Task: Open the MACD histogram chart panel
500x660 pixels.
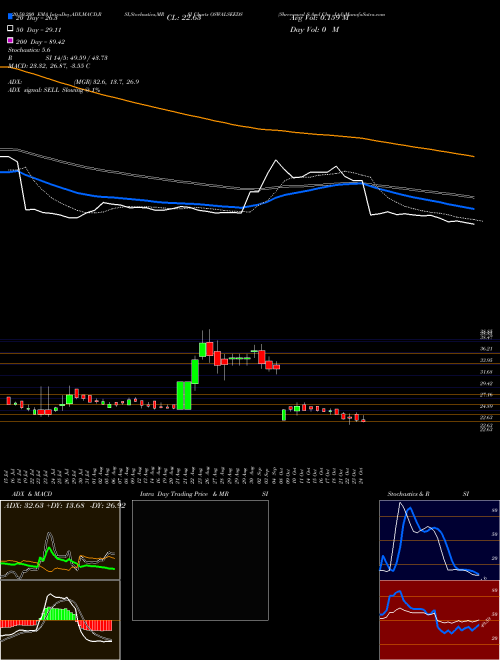Action: (x=60, y=620)
